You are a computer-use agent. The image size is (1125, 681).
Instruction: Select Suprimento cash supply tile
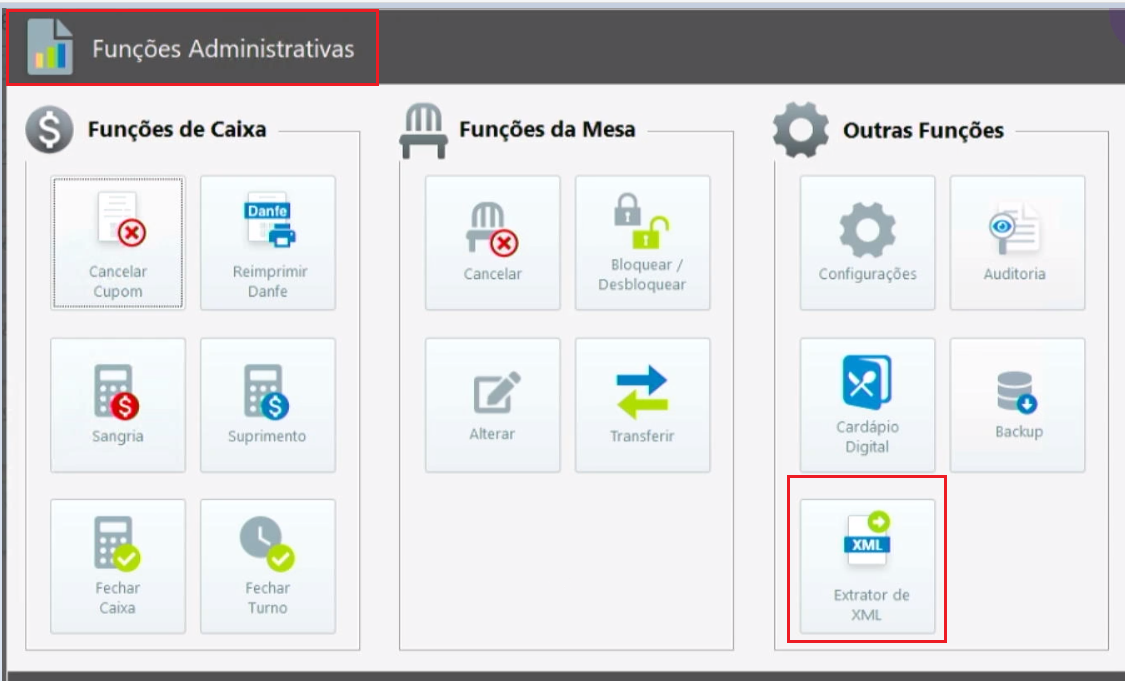pyautogui.click(x=268, y=405)
